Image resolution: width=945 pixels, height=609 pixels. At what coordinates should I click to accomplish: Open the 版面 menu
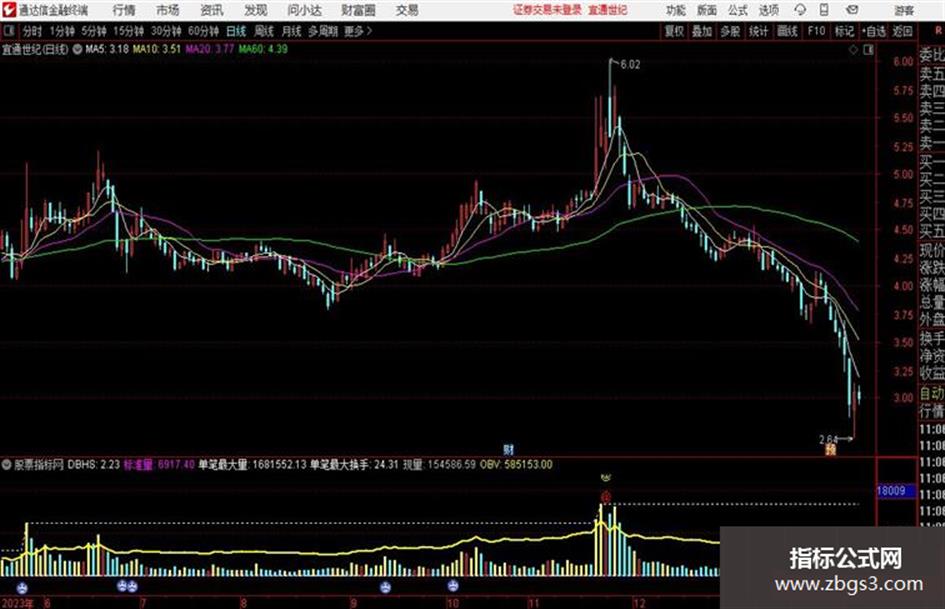(706, 10)
